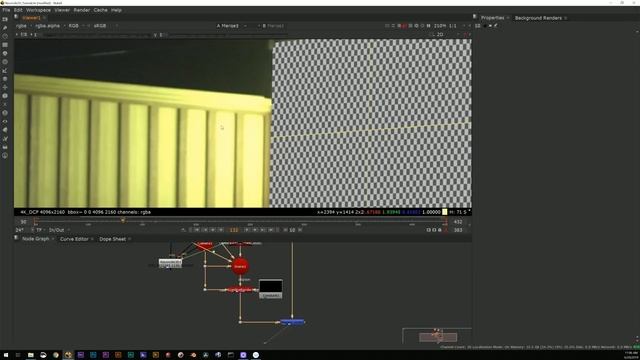Select the Properties tab
Viewport: 640px width, 360px height.
[492, 18]
